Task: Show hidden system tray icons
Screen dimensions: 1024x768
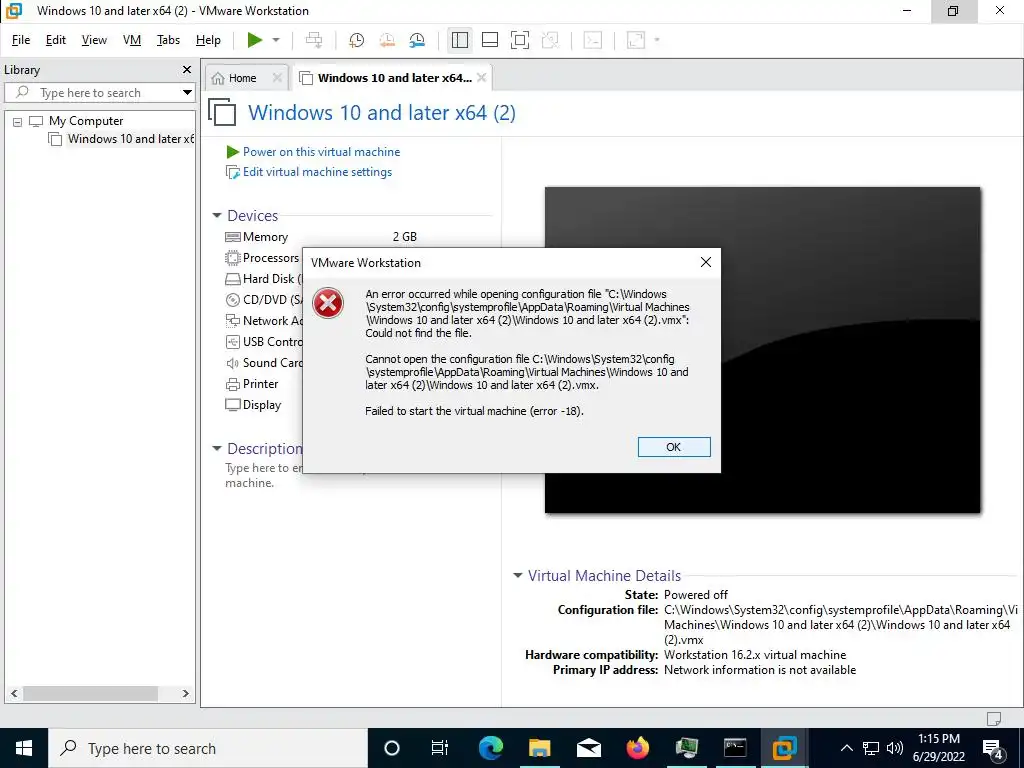Action: (846, 748)
